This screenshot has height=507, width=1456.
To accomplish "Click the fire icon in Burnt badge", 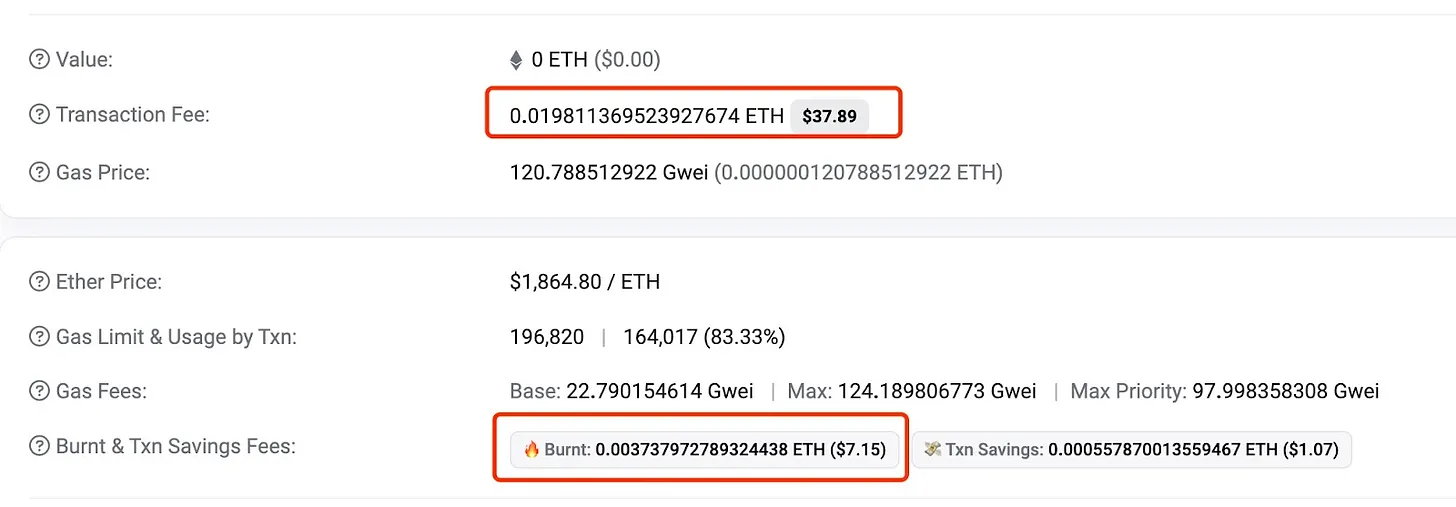I will 531,450.
